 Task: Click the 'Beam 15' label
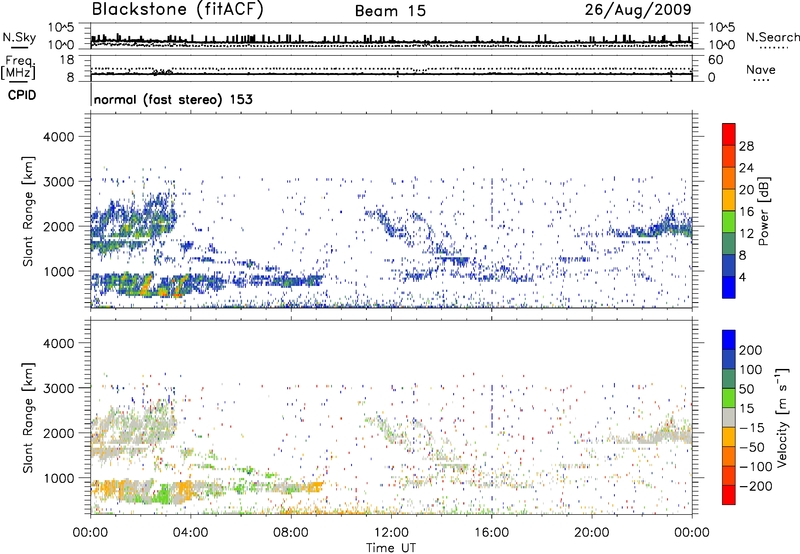tap(390, 11)
